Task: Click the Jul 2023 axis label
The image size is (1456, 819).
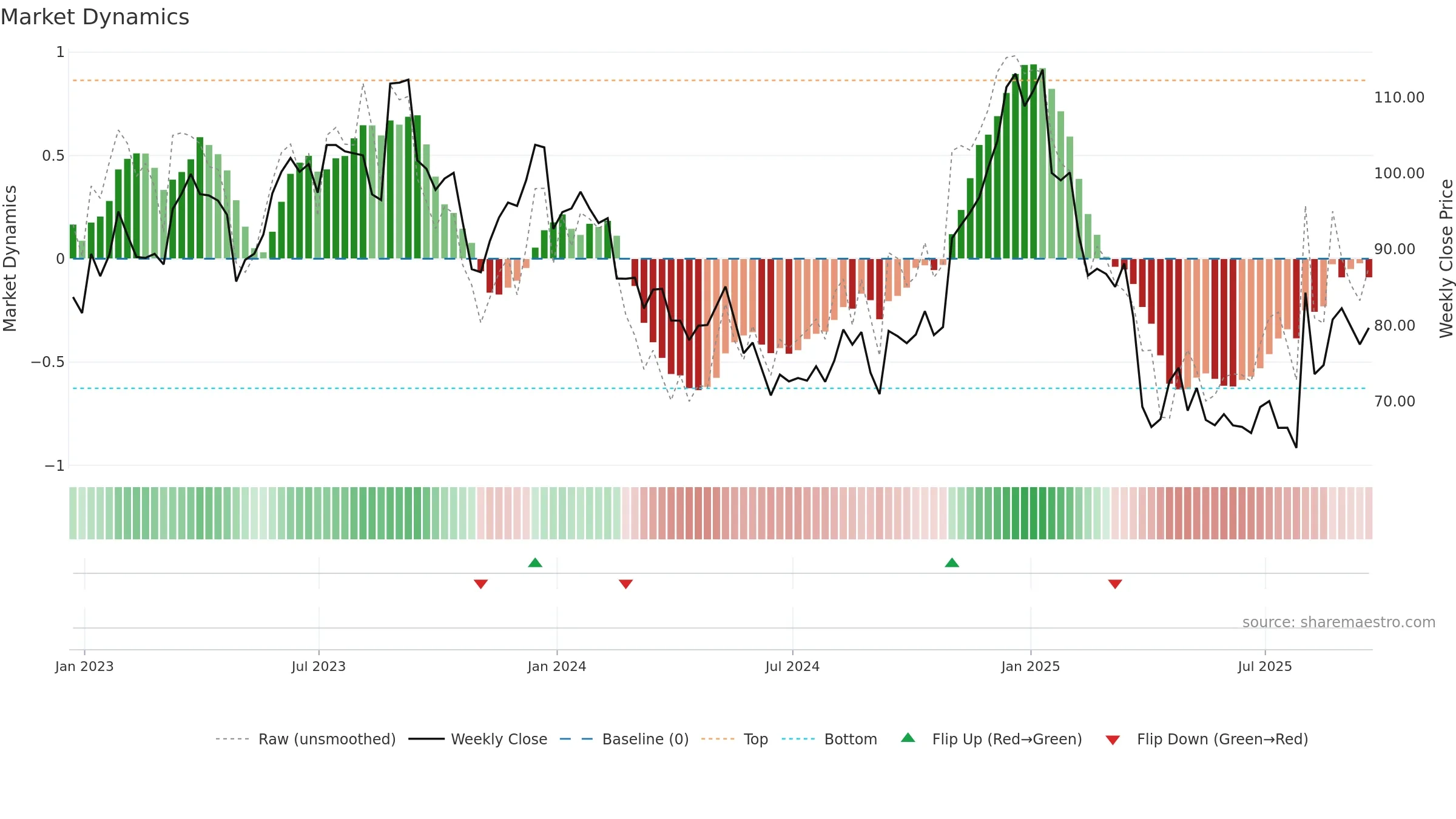Action: click(x=318, y=666)
